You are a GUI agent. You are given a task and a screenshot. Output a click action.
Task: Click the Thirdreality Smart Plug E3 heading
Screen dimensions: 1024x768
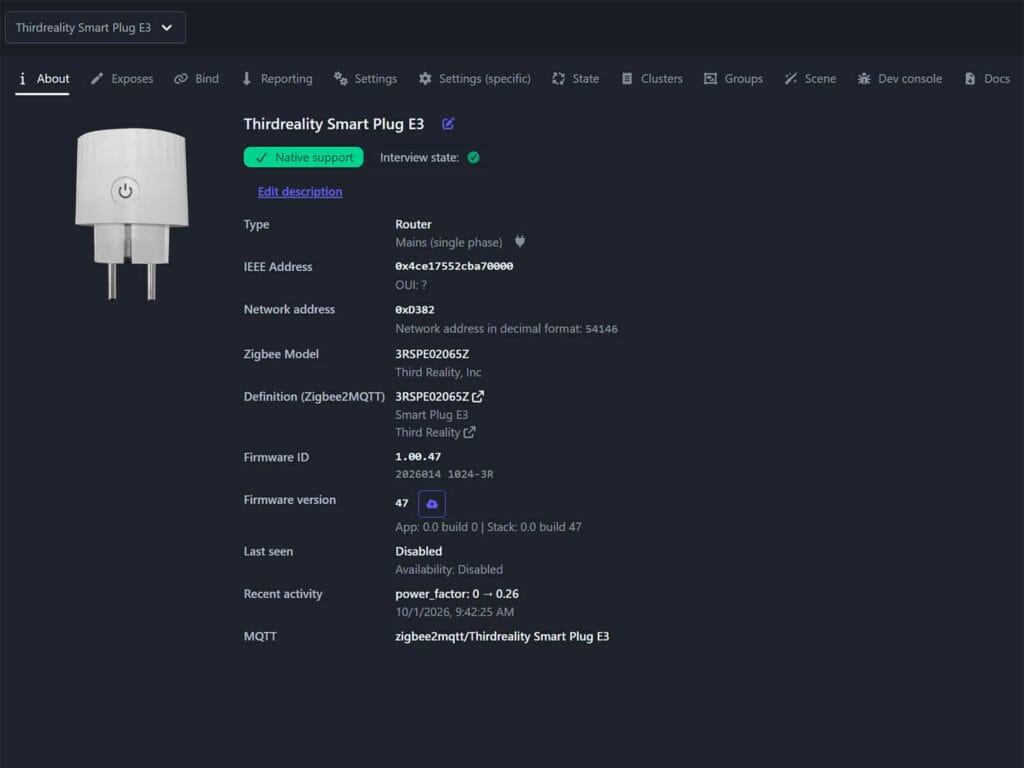(x=334, y=124)
